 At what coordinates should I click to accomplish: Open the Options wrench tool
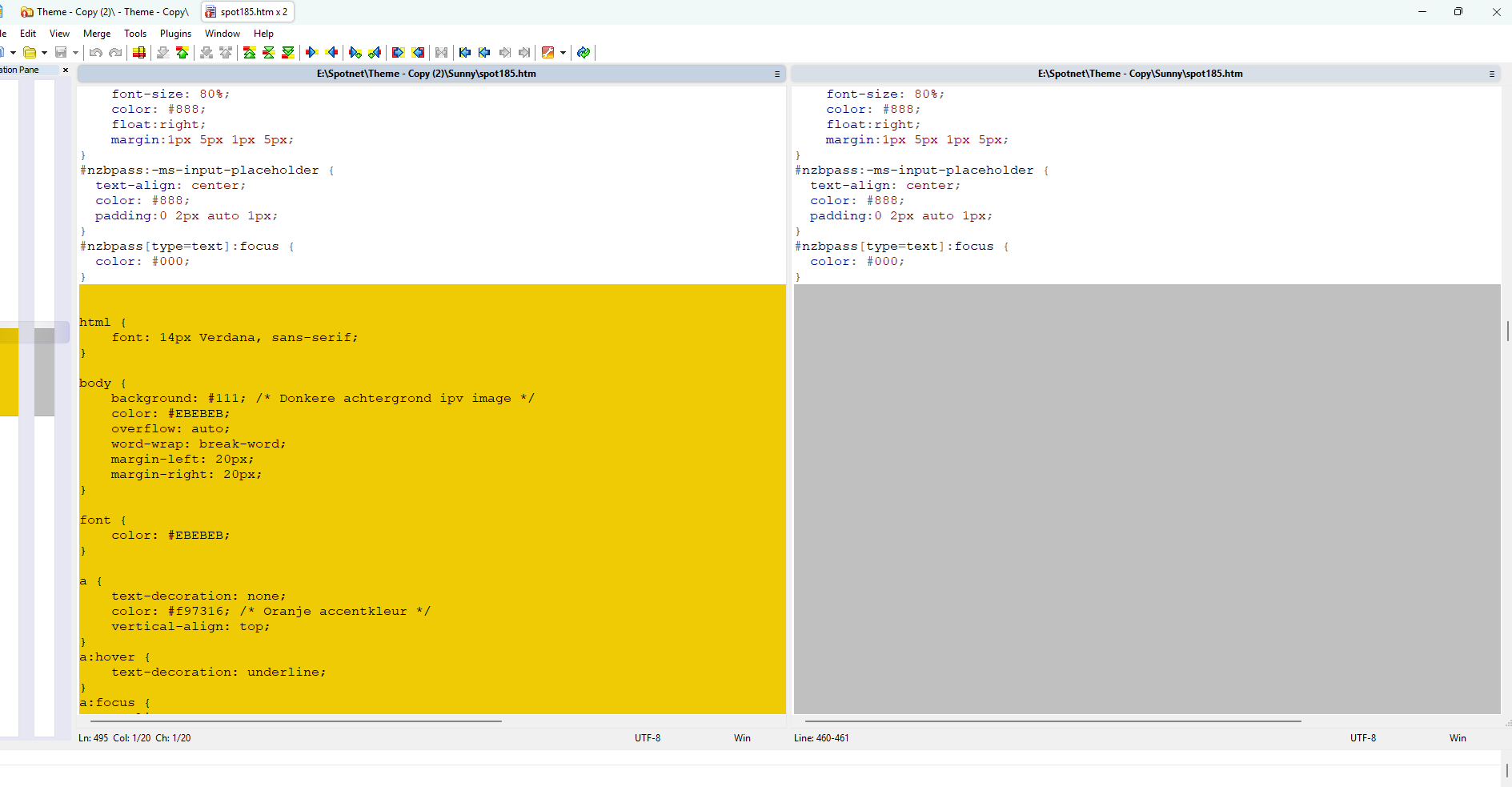pyautogui.click(x=547, y=53)
